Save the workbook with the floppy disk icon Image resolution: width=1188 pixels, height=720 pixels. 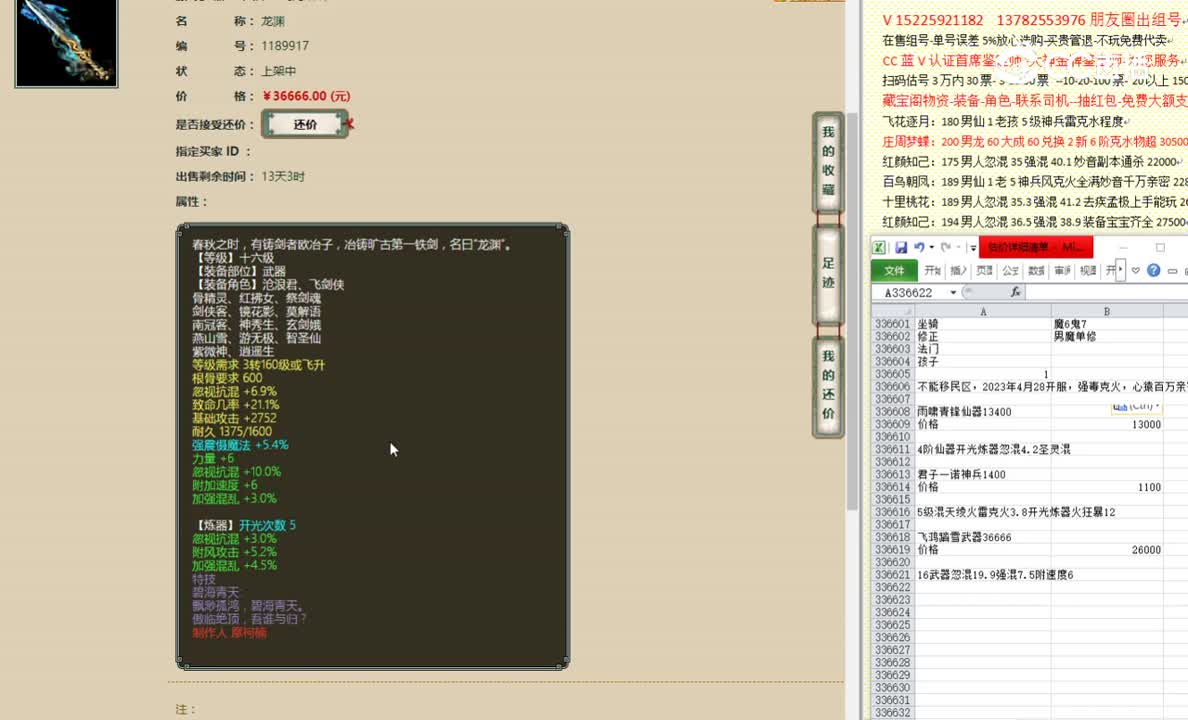click(x=901, y=247)
